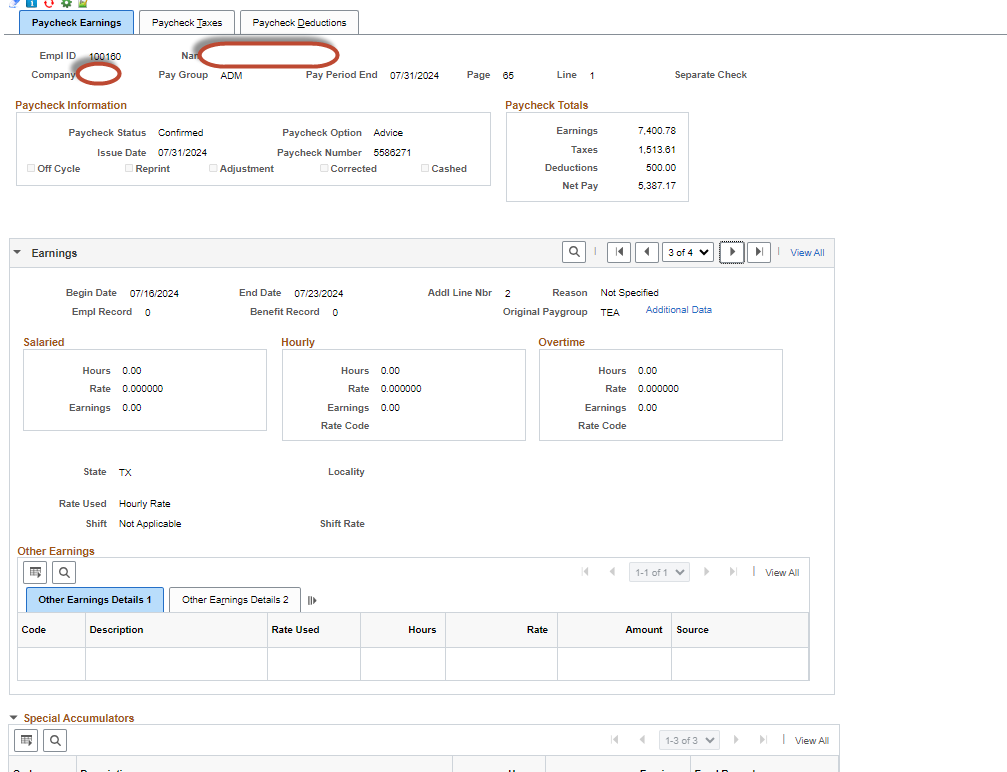The image size is (1007, 772).
Task: Open the '1-3 of 3' dropdown
Action: tap(689, 741)
